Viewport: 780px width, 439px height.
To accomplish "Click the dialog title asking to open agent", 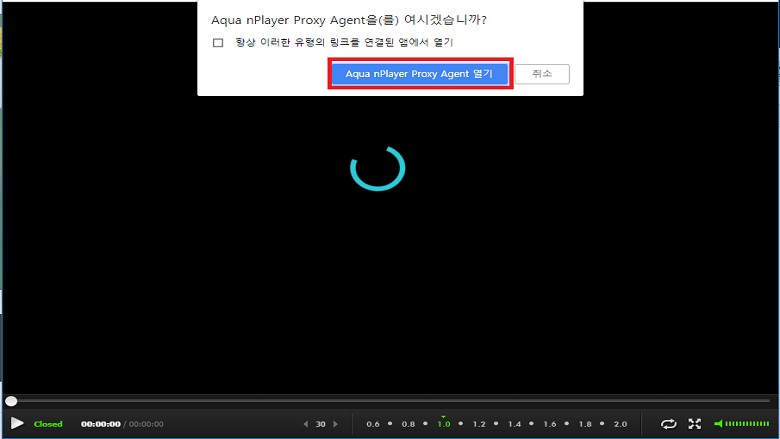I will (349, 20).
